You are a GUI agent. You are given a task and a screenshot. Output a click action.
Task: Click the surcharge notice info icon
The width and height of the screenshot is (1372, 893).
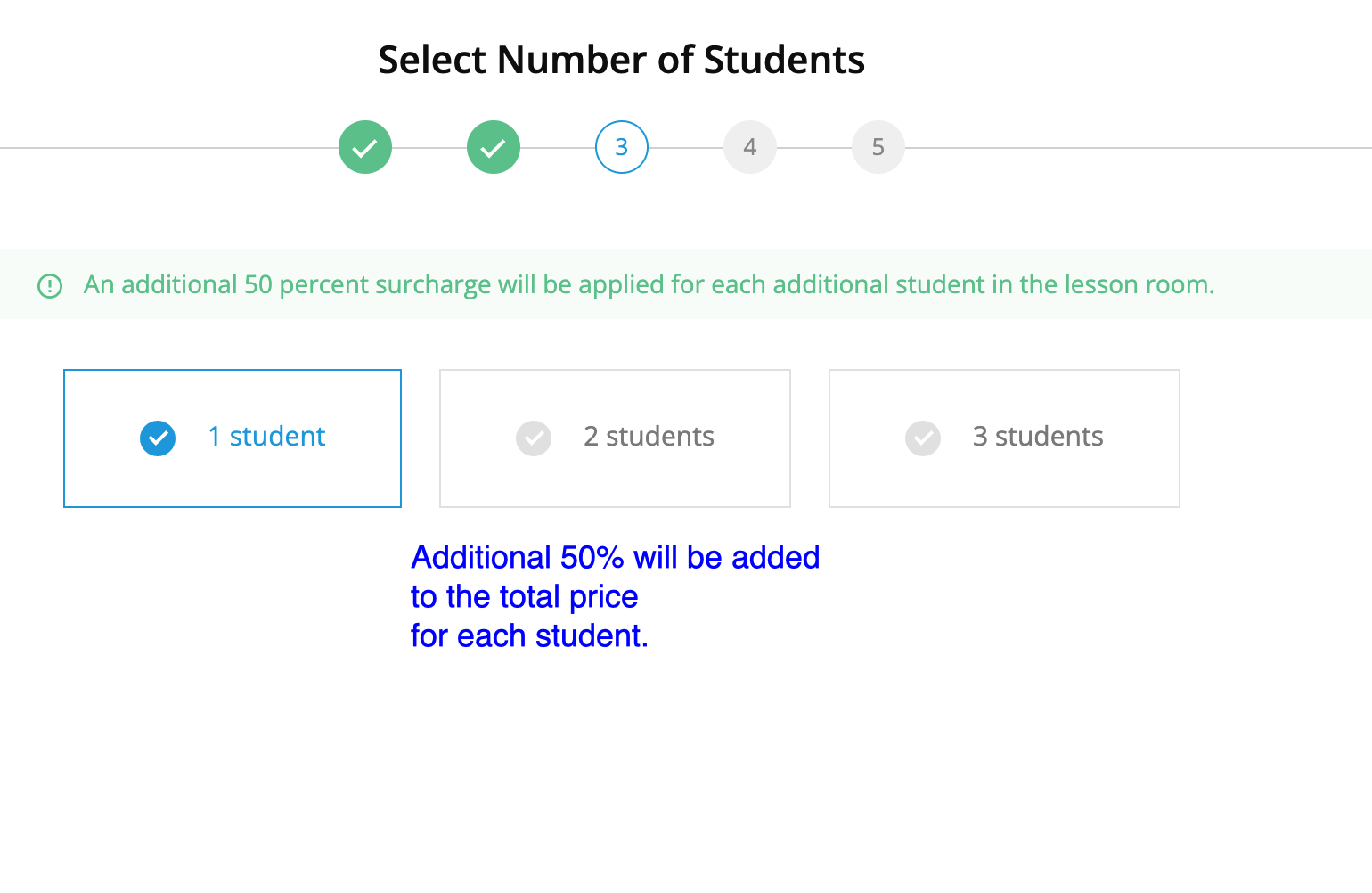[50, 286]
